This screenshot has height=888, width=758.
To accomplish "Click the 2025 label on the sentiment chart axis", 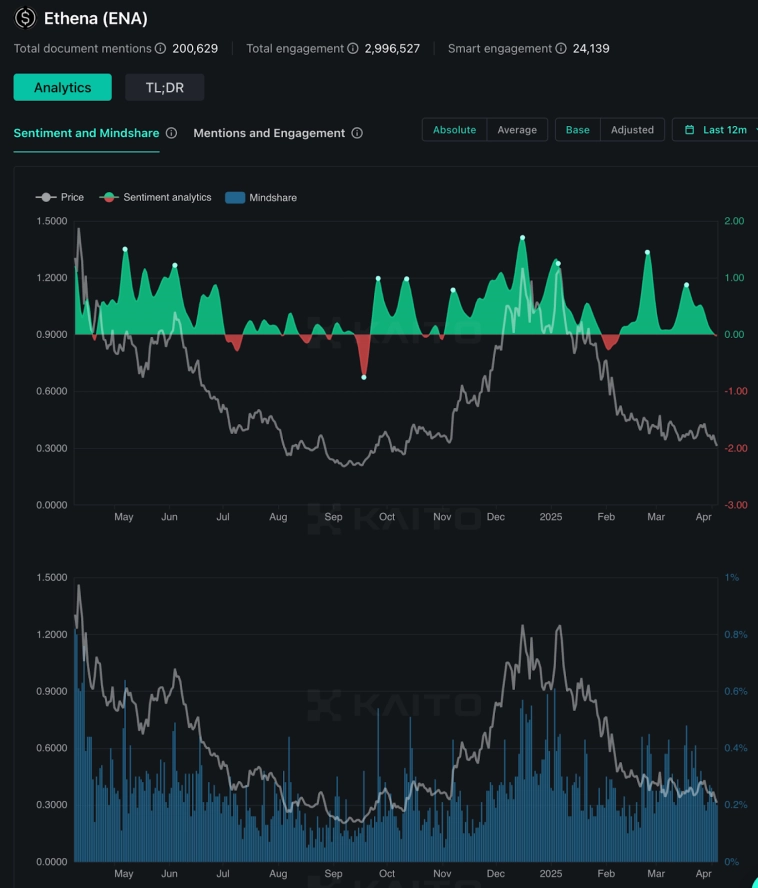I will pyautogui.click(x=551, y=516).
